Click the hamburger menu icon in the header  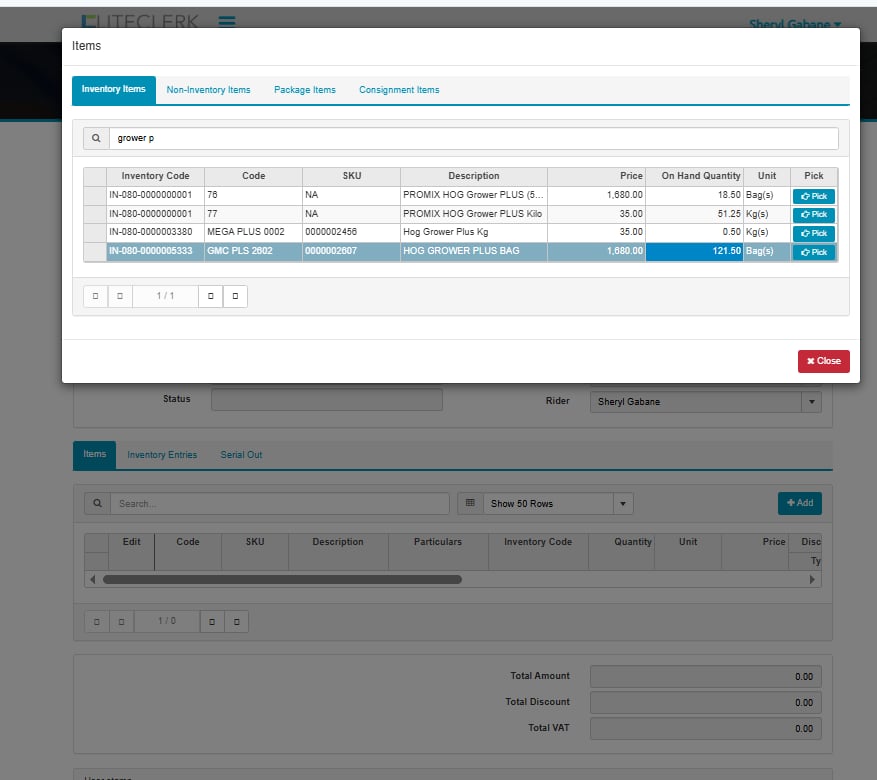pos(227,20)
